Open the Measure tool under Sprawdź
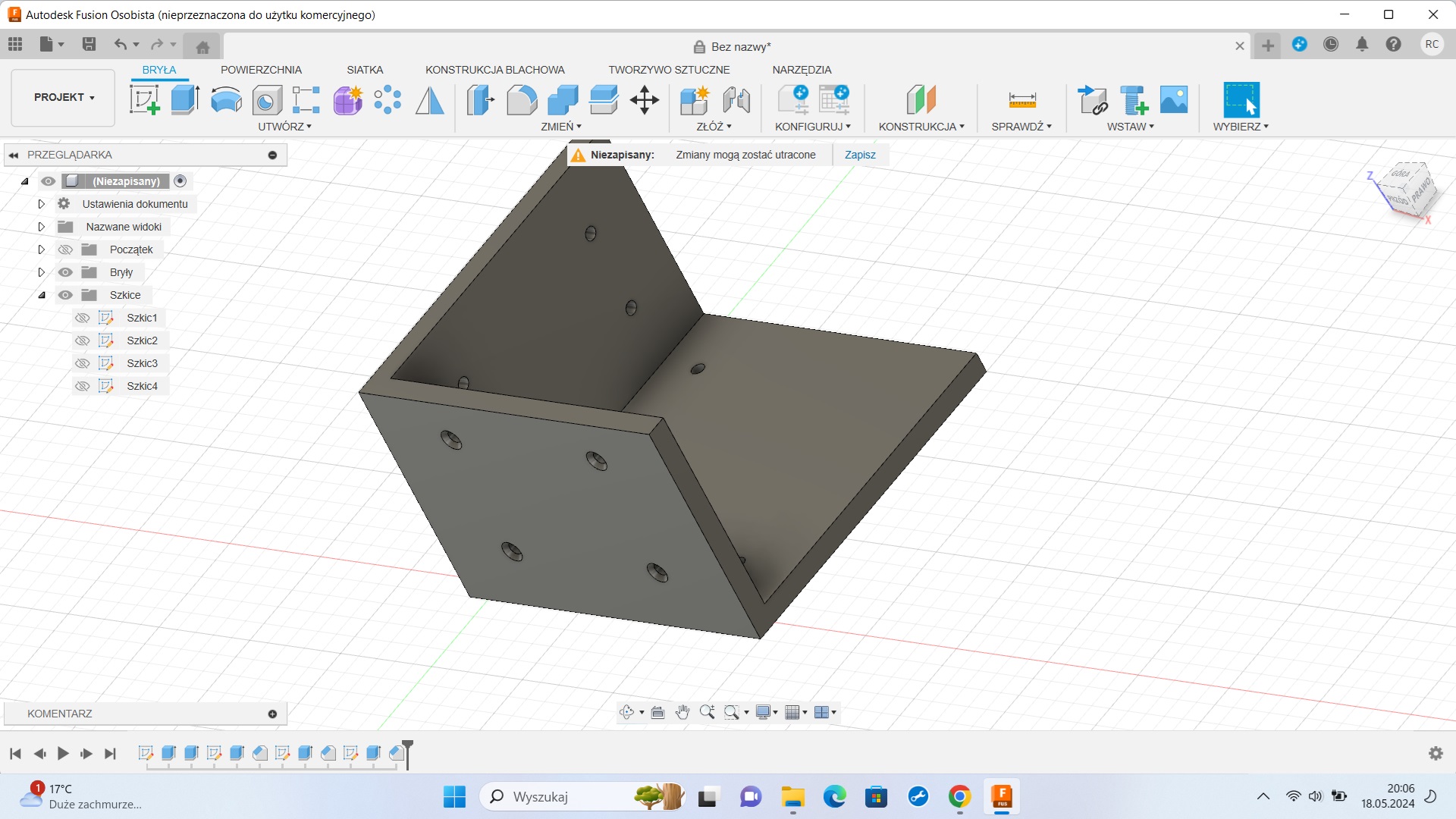Viewport: 1456px width, 819px height. click(1021, 99)
